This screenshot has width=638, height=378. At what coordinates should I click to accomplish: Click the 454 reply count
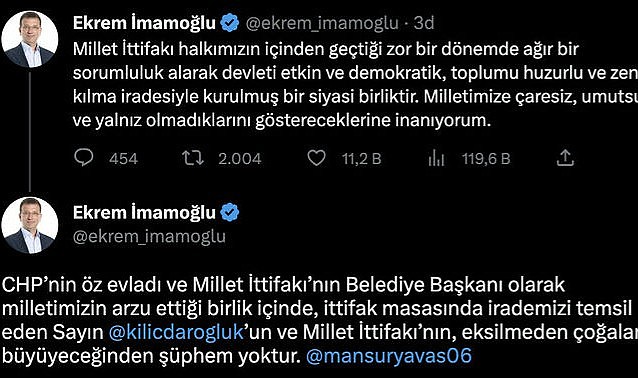[123, 158]
